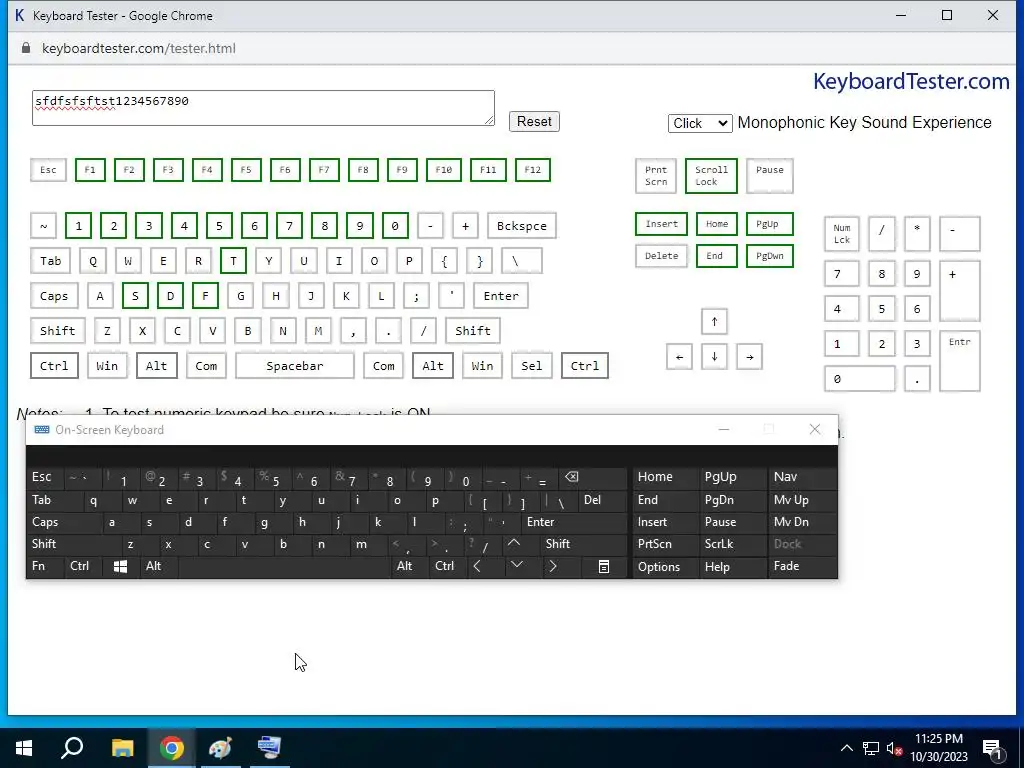1024x768 pixels.
Task: Open the muted volume tray icon
Action: pos(894,748)
